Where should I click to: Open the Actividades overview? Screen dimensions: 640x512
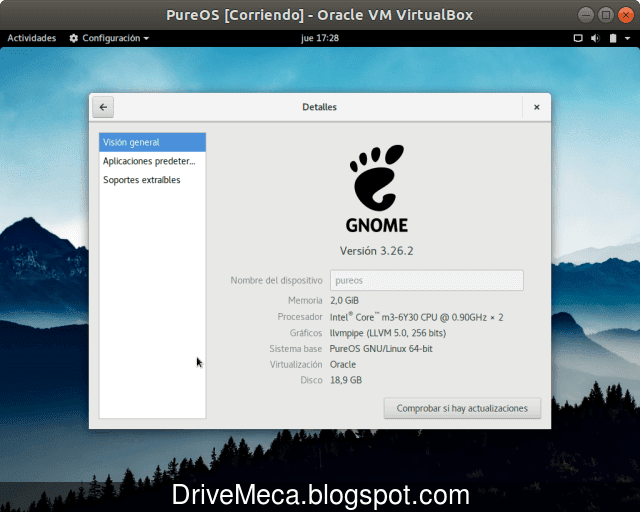pos(32,38)
